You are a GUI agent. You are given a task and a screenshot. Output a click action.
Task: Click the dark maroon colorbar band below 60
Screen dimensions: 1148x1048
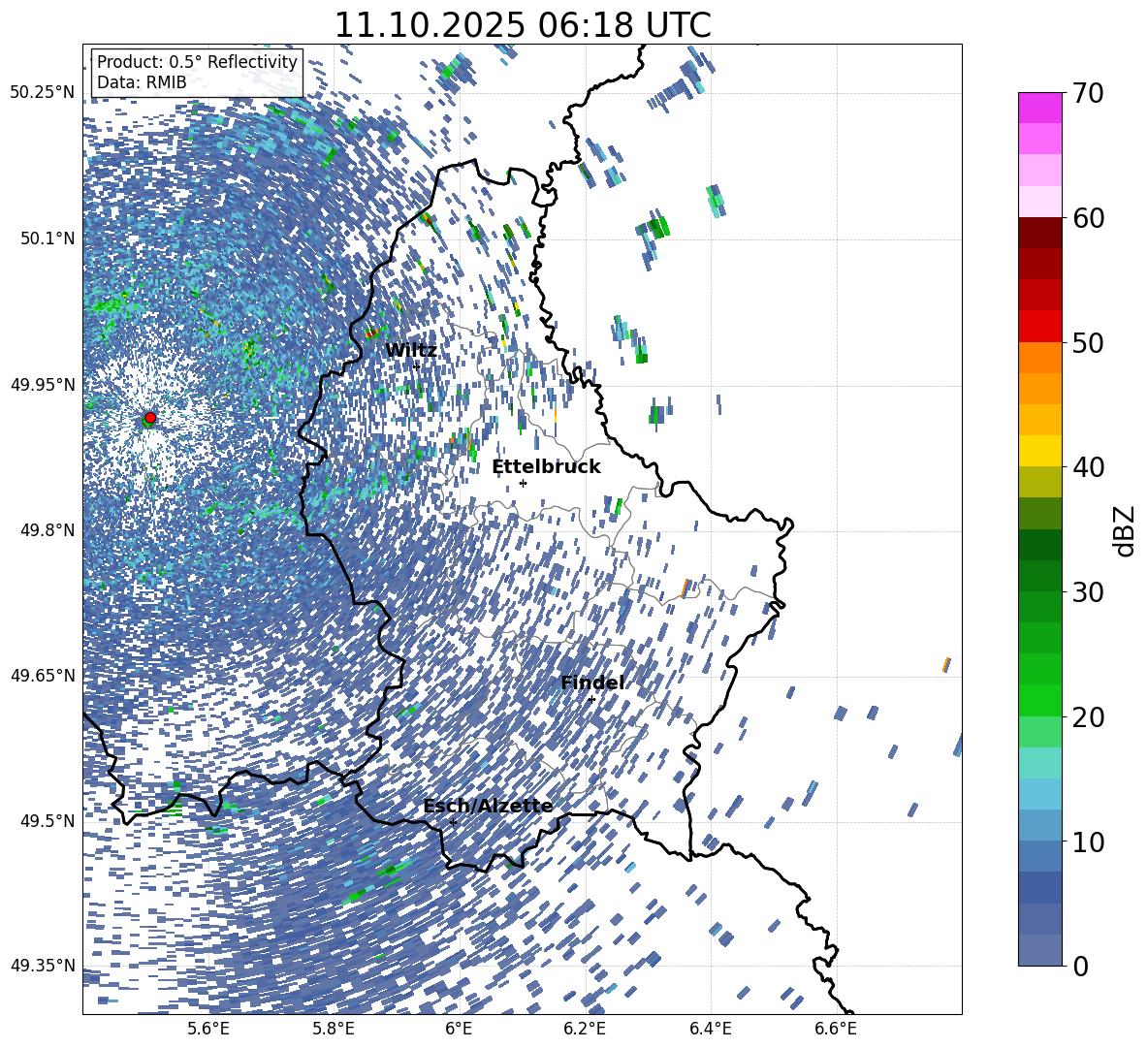click(1040, 233)
